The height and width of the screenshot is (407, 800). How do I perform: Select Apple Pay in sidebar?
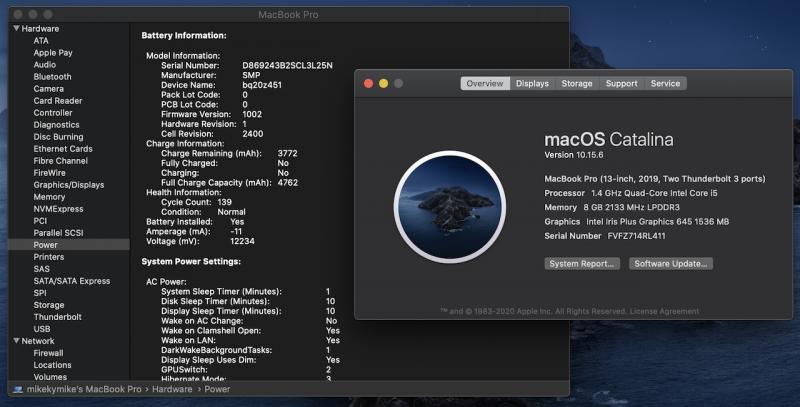pos(53,53)
